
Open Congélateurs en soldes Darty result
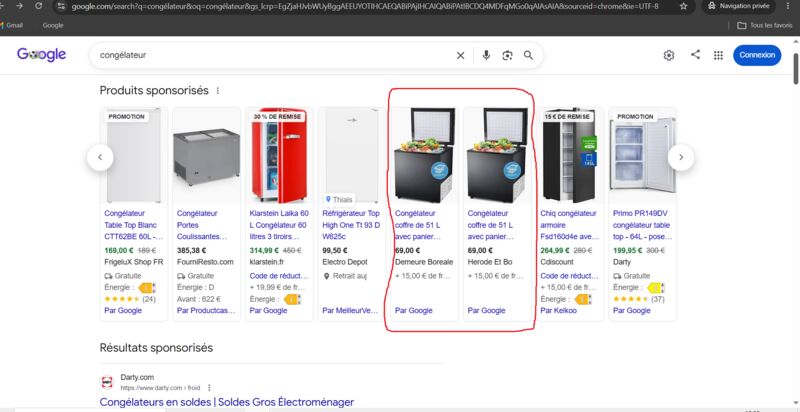coord(227,402)
